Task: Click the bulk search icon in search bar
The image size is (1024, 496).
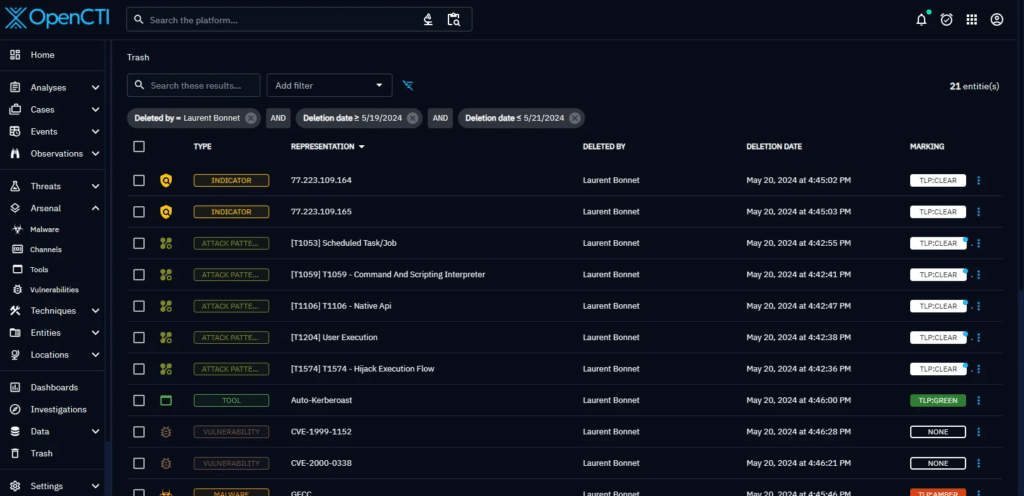Action: [x=453, y=19]
